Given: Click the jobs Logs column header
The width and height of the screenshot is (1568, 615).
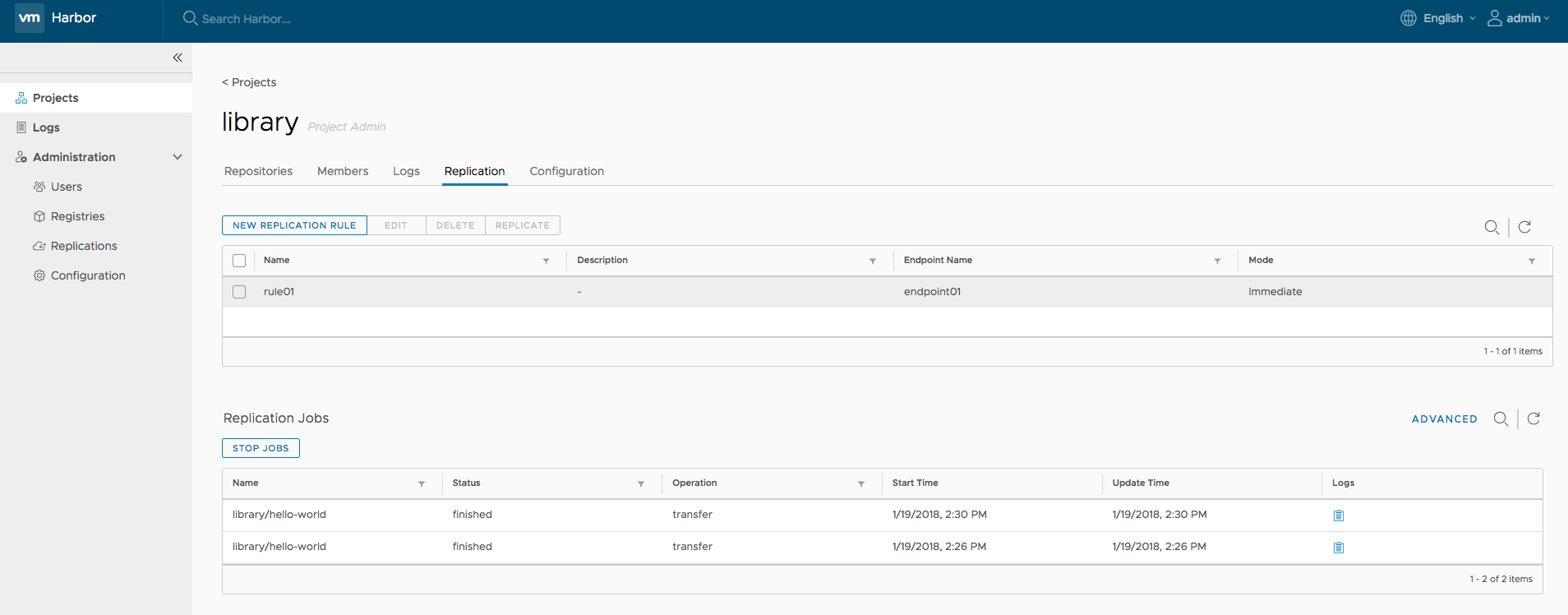Looking at the screenshot, I should tap(1343, 483).
